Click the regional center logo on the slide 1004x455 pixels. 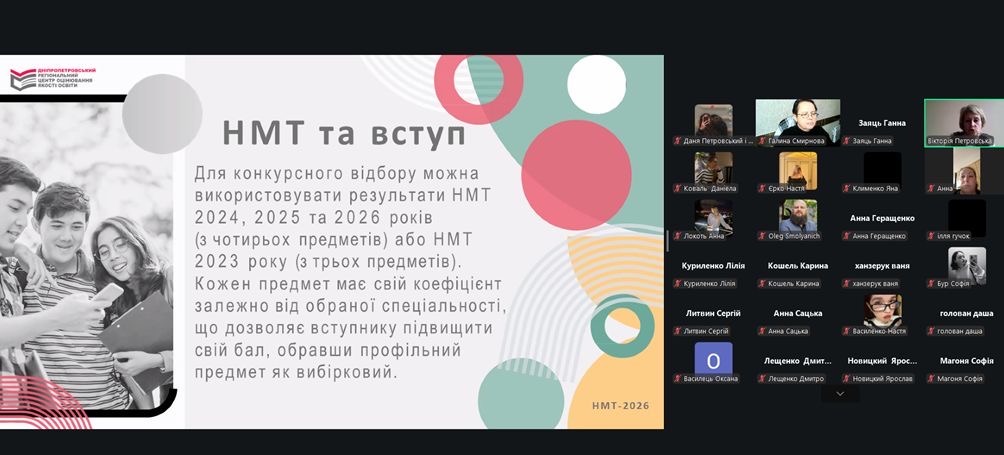click(x=52, y=78)
